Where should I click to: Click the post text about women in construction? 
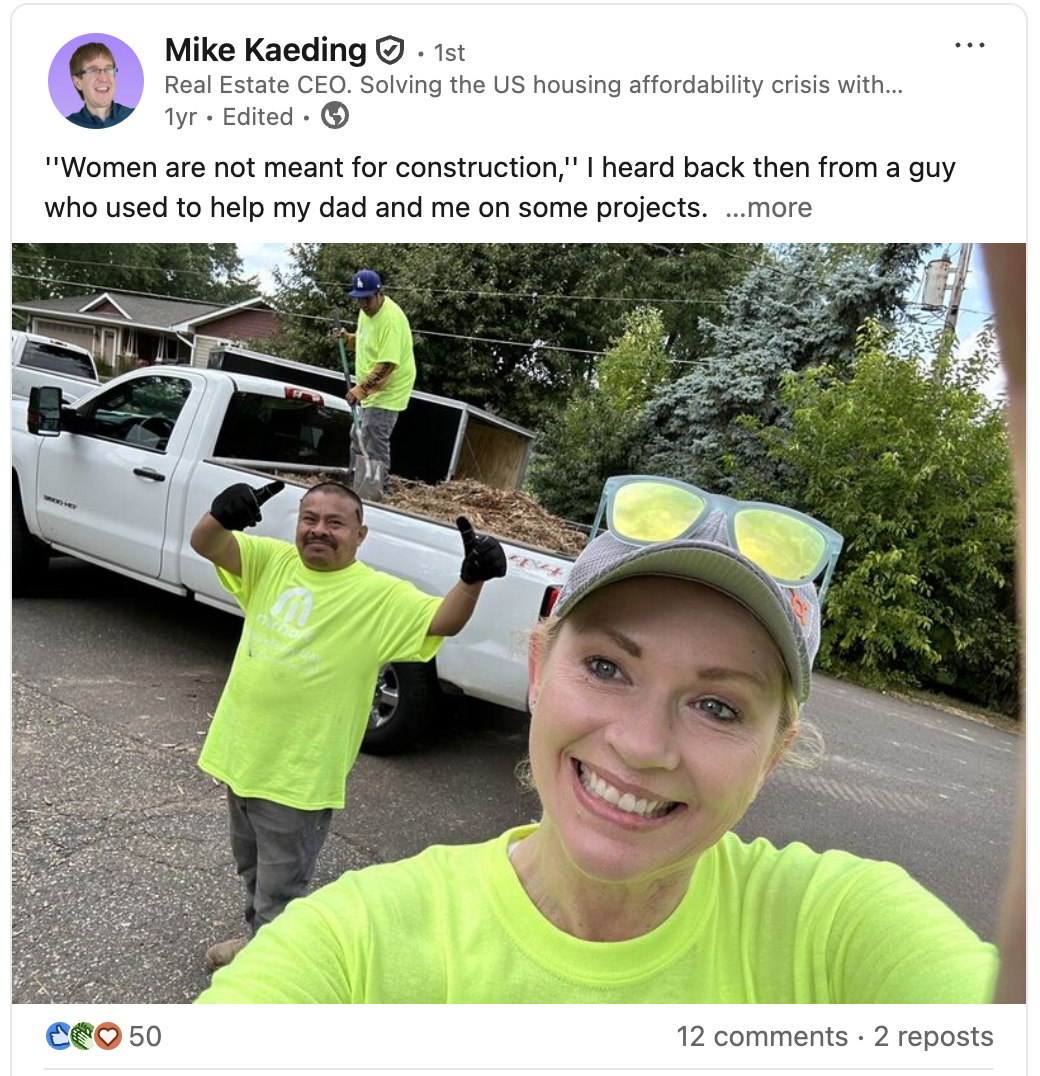(x=499, y=187)
